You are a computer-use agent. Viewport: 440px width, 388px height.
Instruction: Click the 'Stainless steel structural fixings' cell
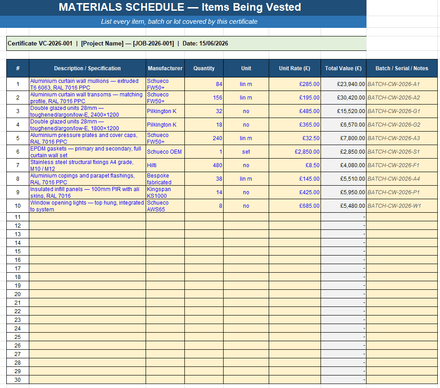pyautogui.click(x=87, y=165)
